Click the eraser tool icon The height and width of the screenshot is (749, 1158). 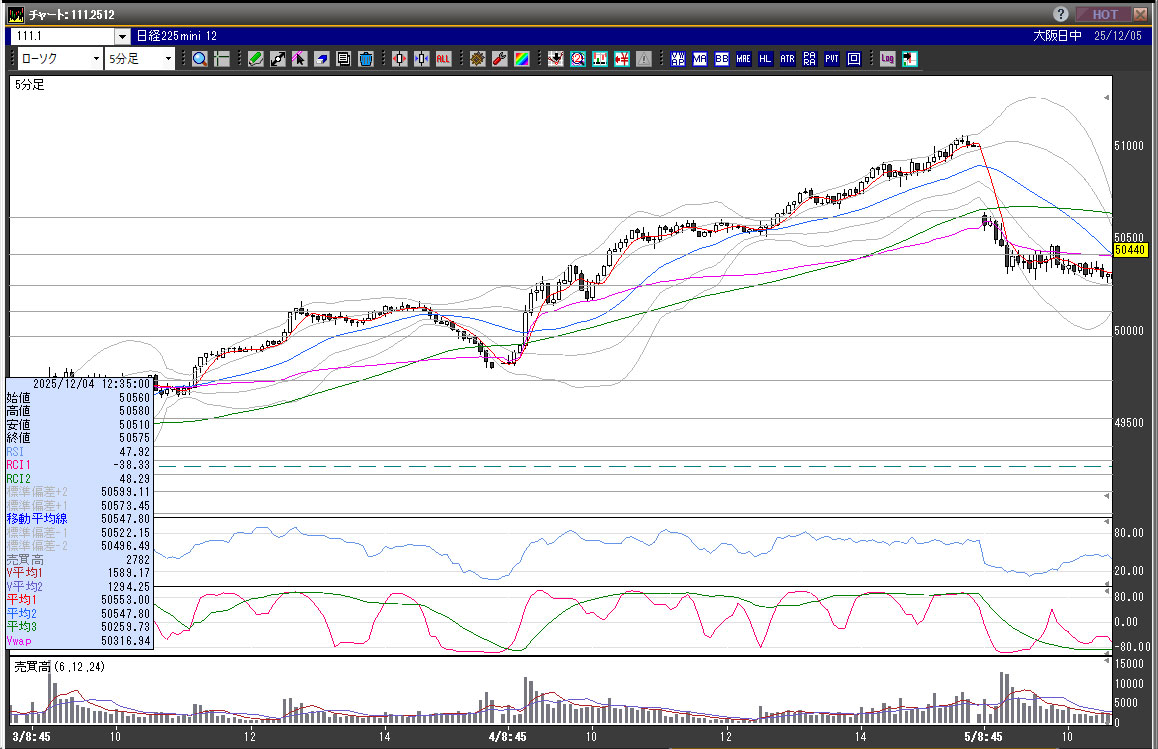point(322,59)
